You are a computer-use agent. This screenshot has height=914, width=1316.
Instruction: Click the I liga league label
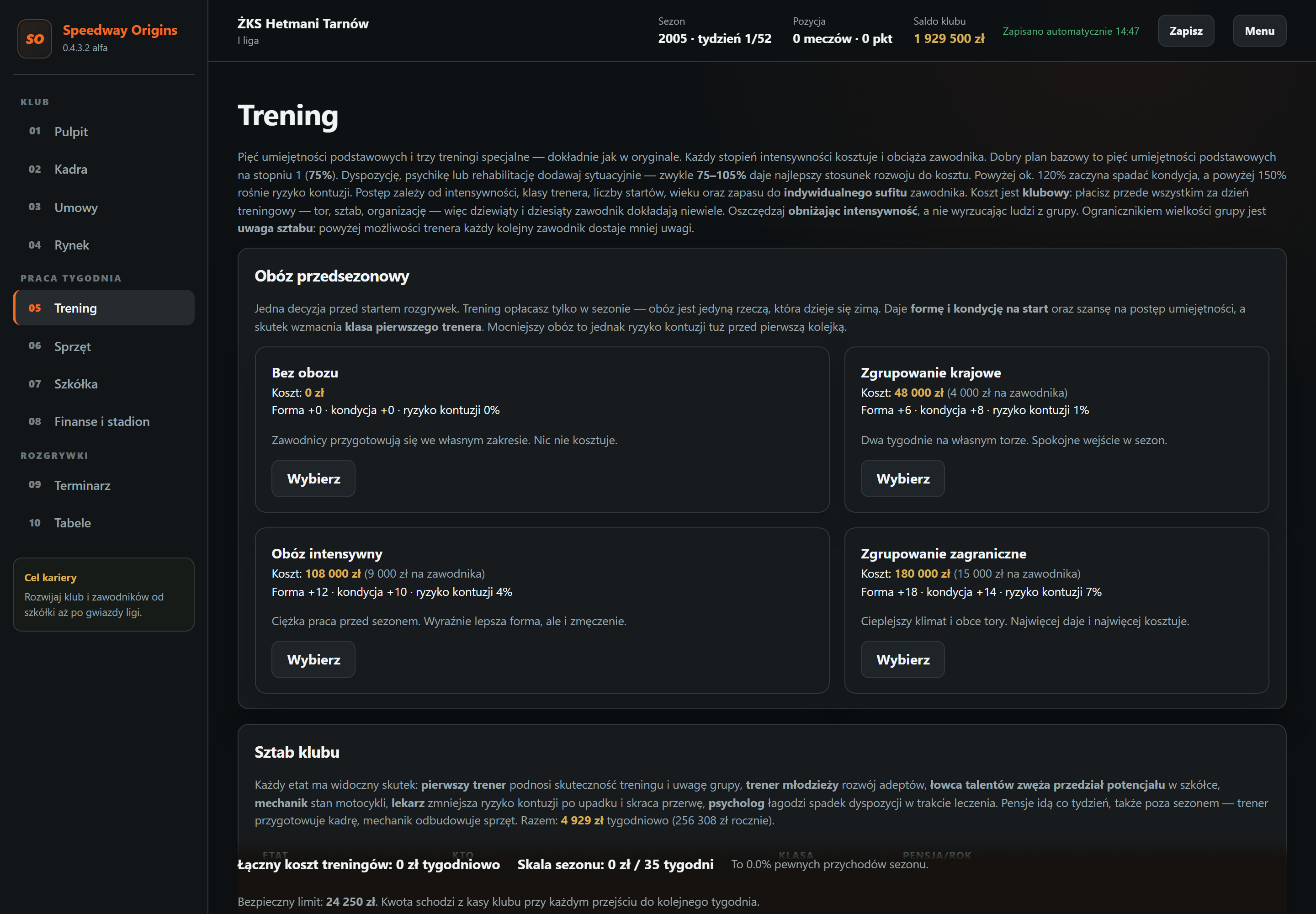[248, 41]
